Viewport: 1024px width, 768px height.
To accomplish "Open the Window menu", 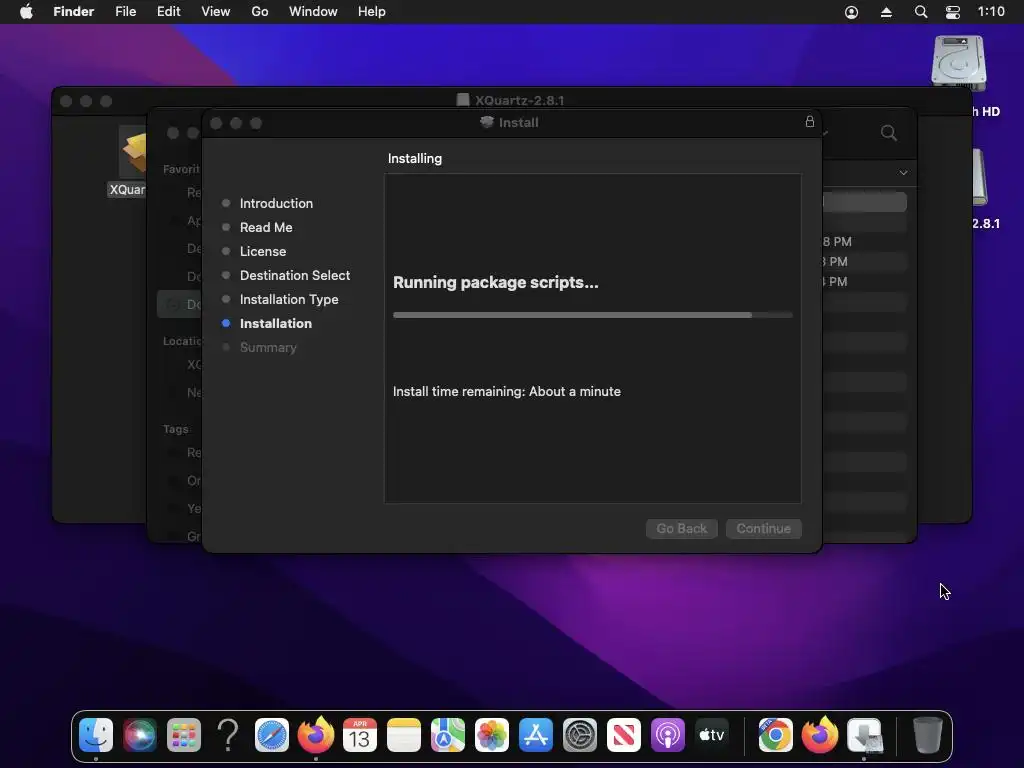I will point(313,12).
